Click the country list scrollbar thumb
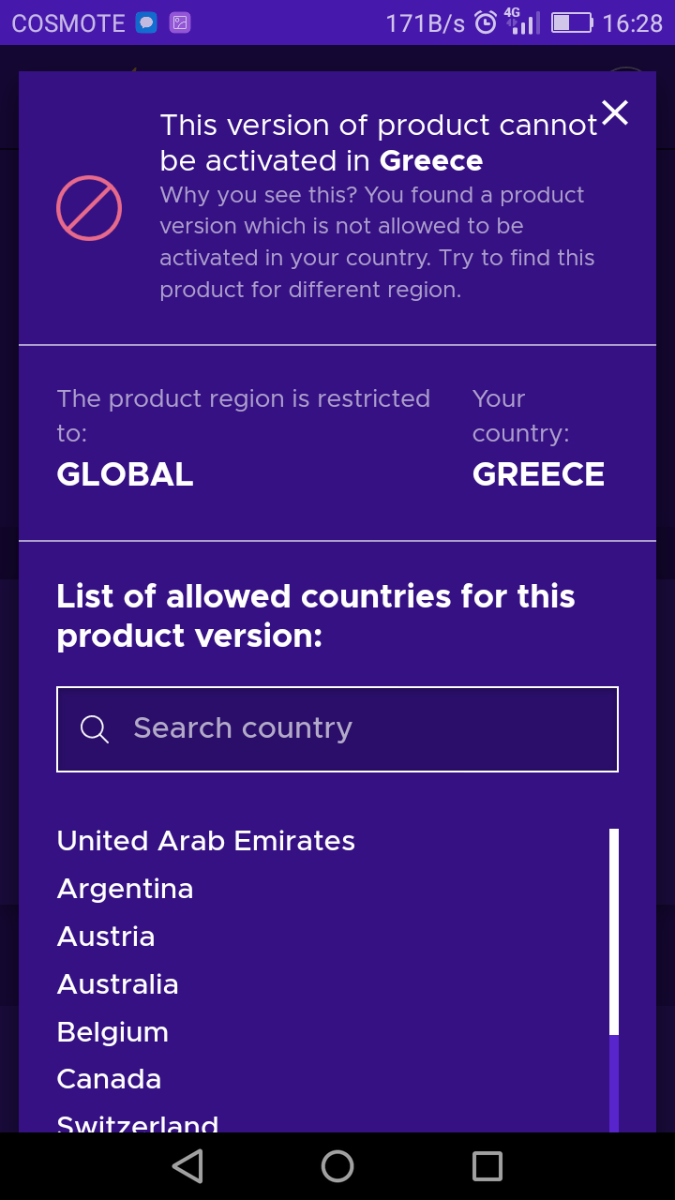The height and width of the screenshot is (1200, 675). click(x=614, y=932)
